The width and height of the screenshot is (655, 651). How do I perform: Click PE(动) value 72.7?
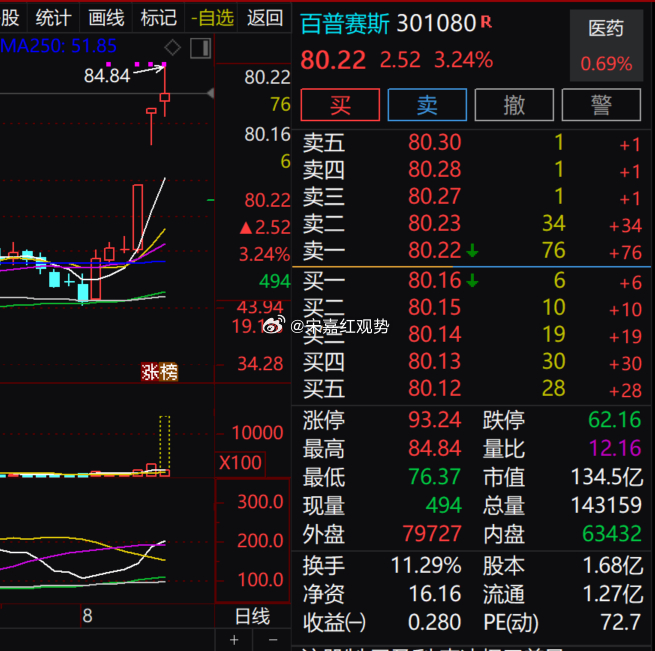(x=620, y=622)
